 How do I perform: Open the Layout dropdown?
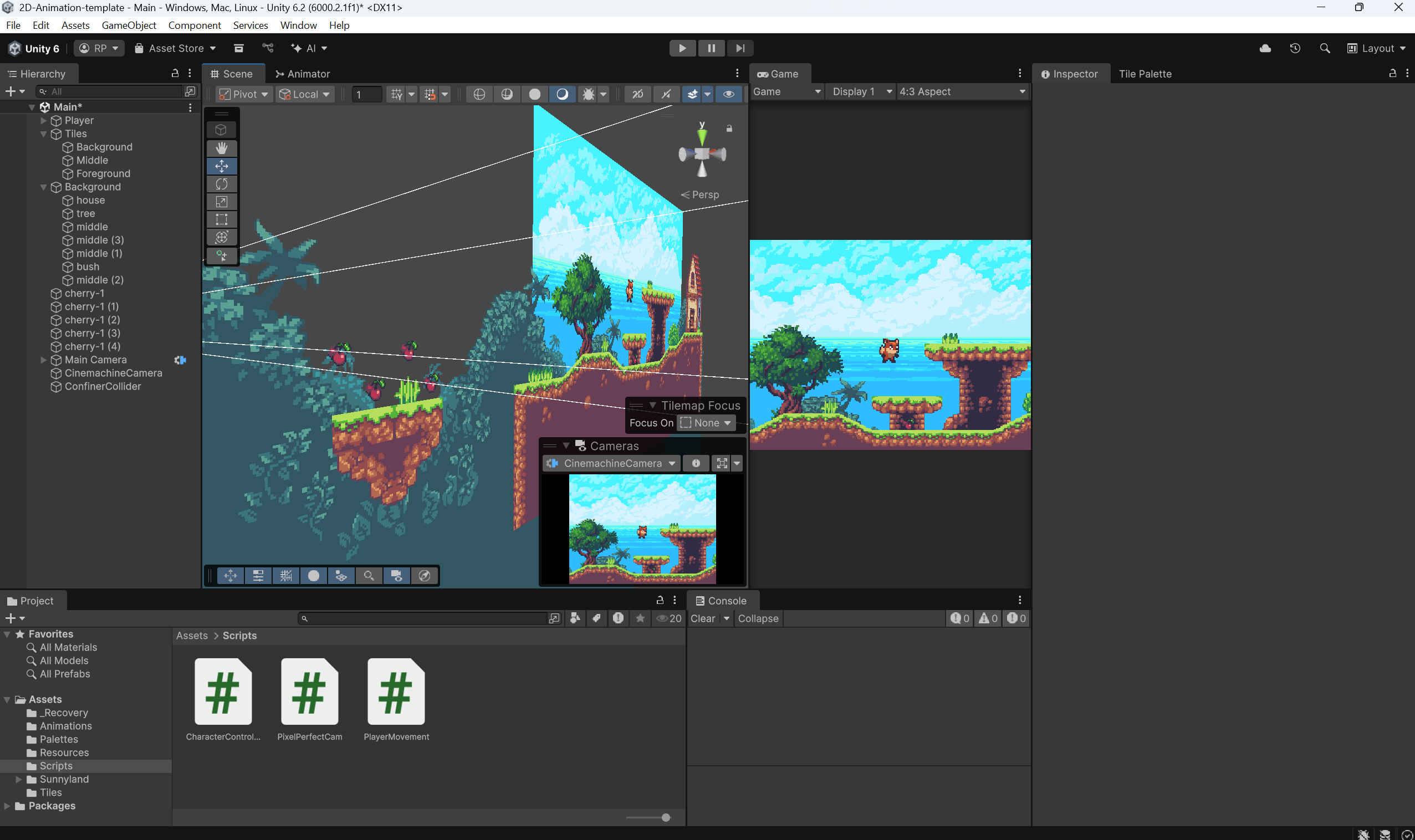pos(1377,49)
